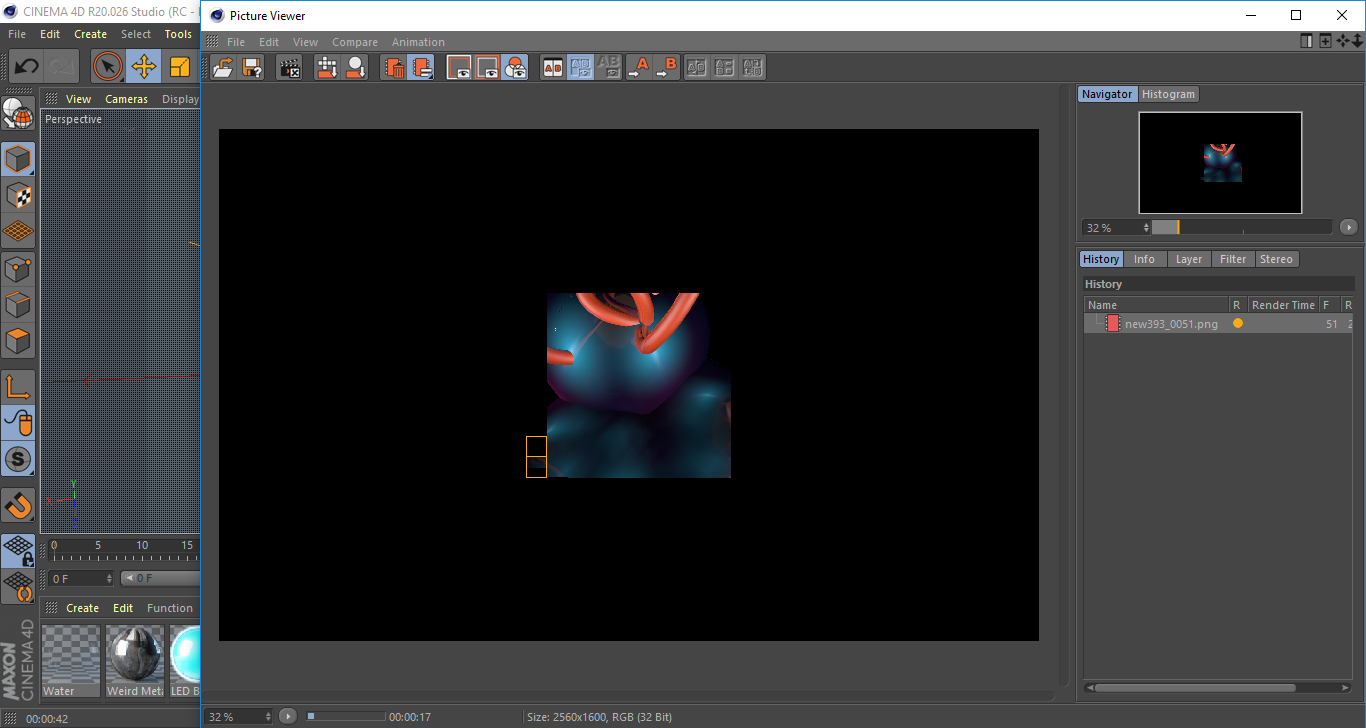The height and width of the screenshot is (728, 1366).
Task: Click the navigator zoom slider
Action: (1242, 227)
